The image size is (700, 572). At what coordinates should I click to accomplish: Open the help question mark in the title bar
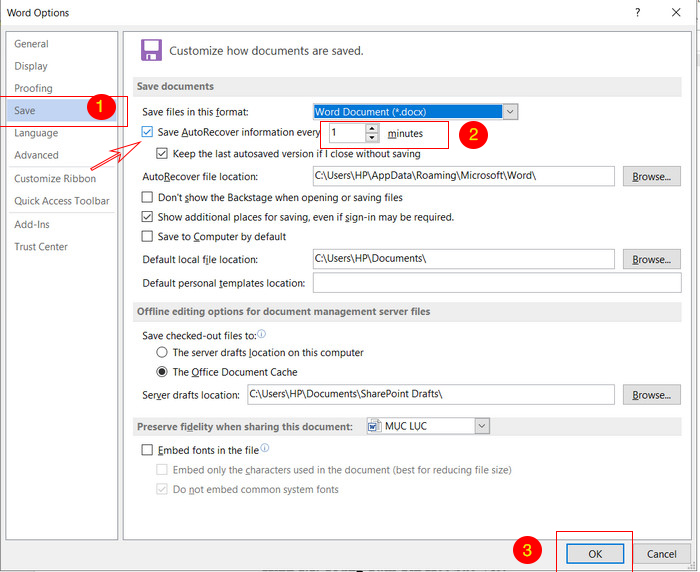pos(638,12)
